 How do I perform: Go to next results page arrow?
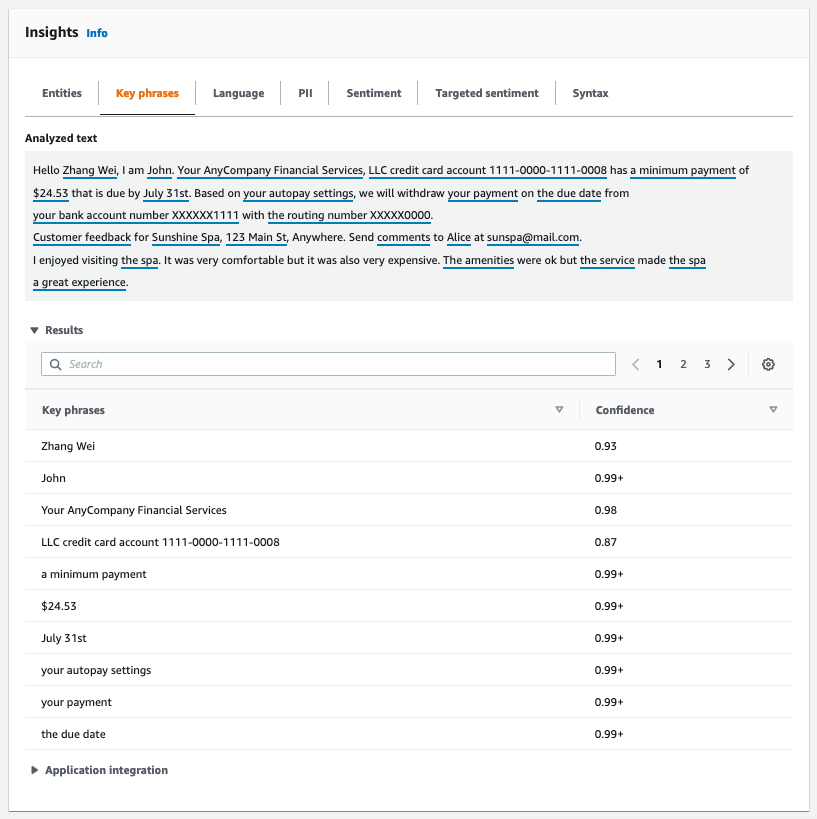coord(731,364)
